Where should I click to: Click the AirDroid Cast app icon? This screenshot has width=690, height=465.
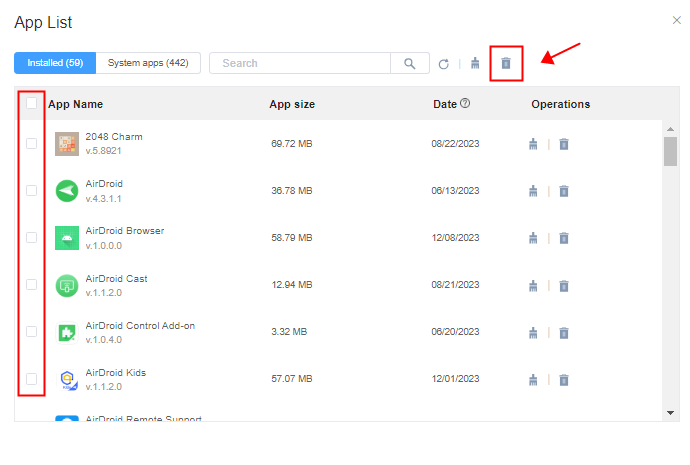(x=67, y=286)
